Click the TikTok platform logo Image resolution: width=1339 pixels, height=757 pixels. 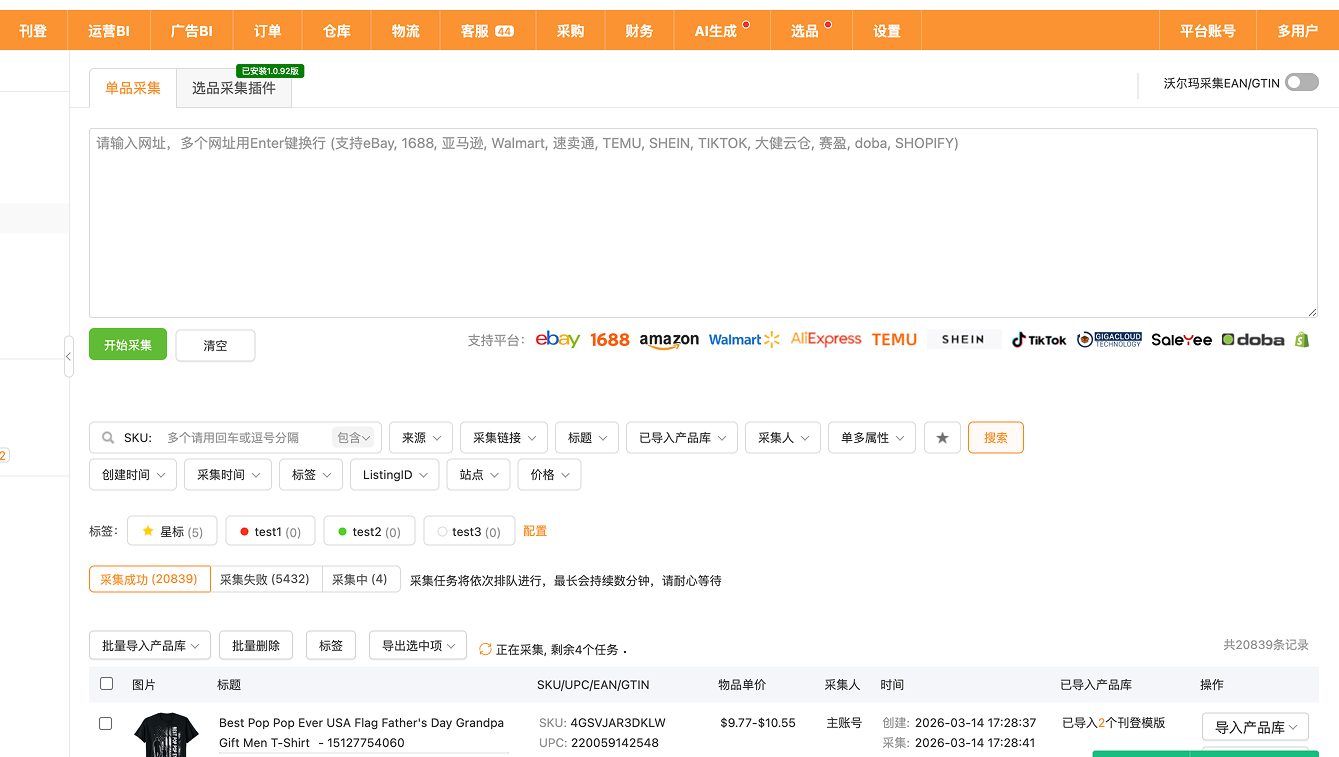pyautogui.click(x=1038, y=340)
